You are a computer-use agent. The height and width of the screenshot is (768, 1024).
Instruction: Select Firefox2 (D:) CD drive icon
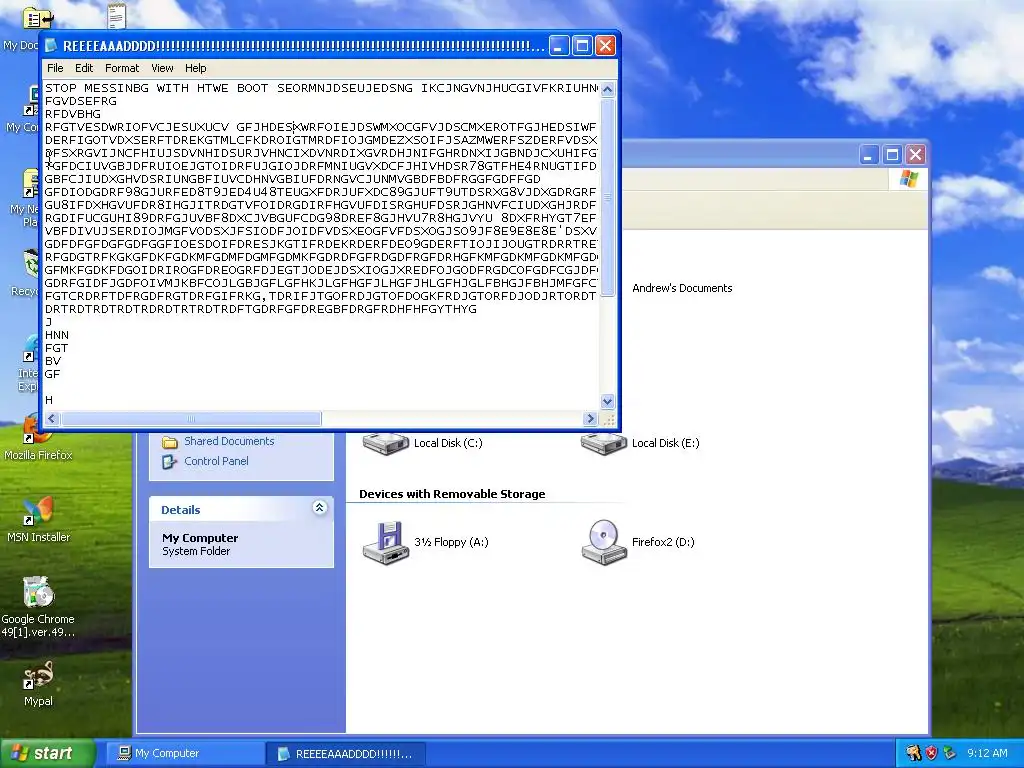coord(603,542)
